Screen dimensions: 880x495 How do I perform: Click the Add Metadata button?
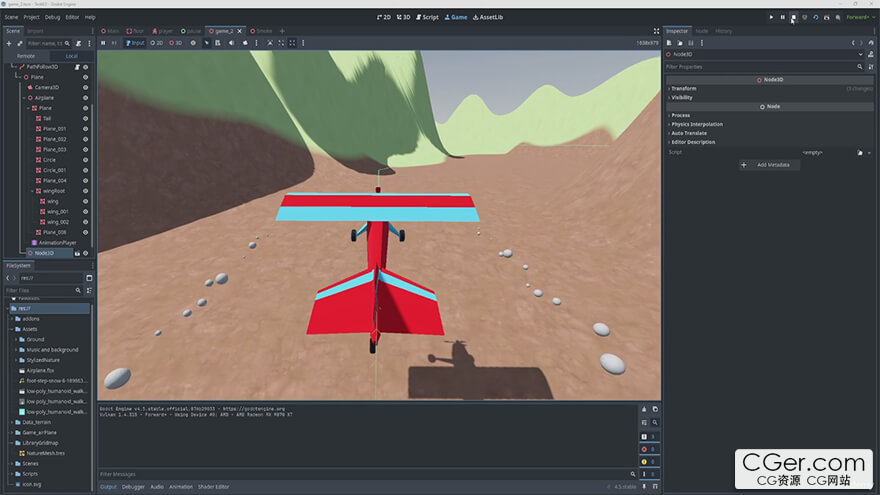click(x=769, y=164)
